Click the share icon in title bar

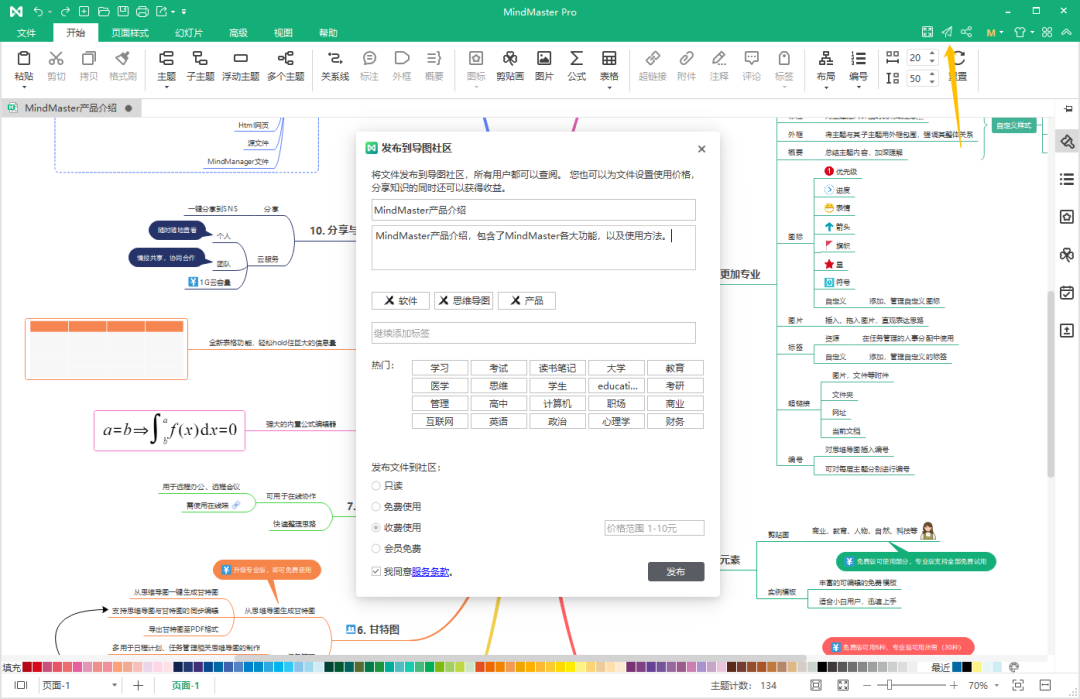tap(966, 32)
